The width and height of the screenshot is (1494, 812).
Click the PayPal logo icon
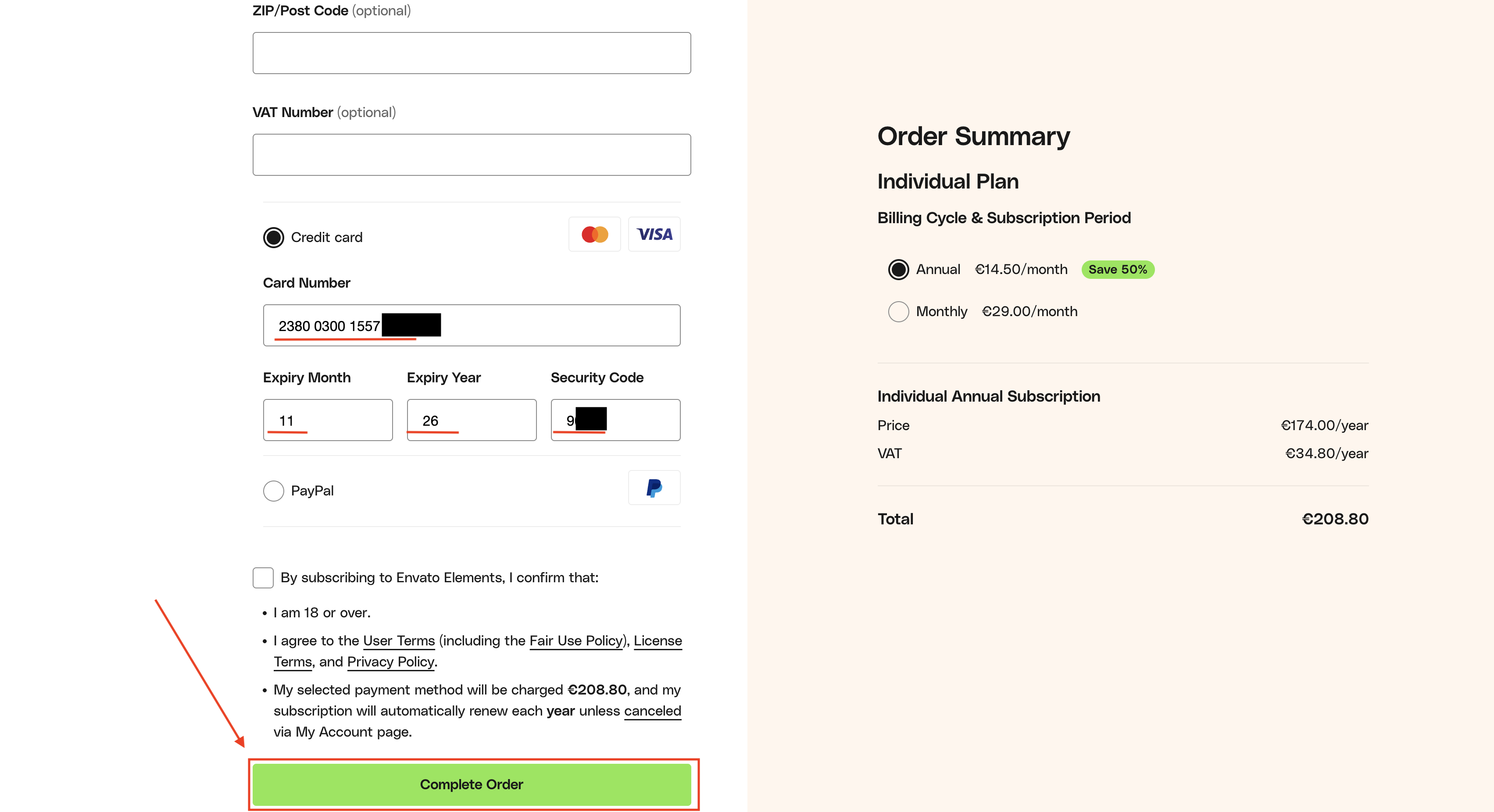(654, 488)
